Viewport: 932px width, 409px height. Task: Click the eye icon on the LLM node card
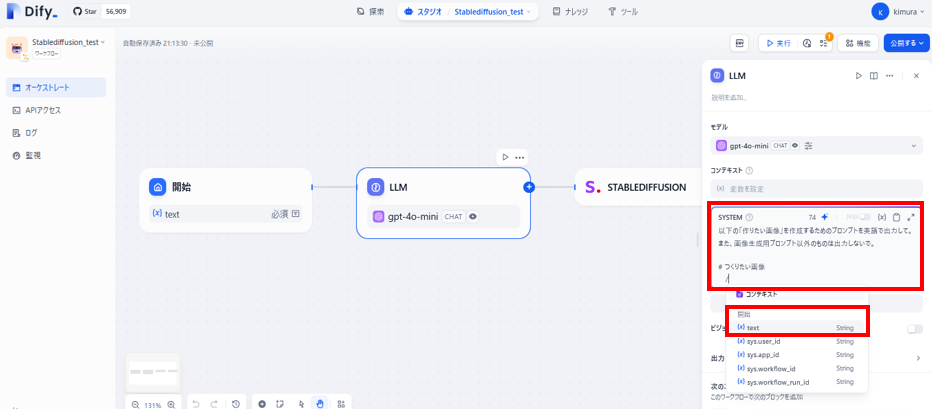[473, 217]
